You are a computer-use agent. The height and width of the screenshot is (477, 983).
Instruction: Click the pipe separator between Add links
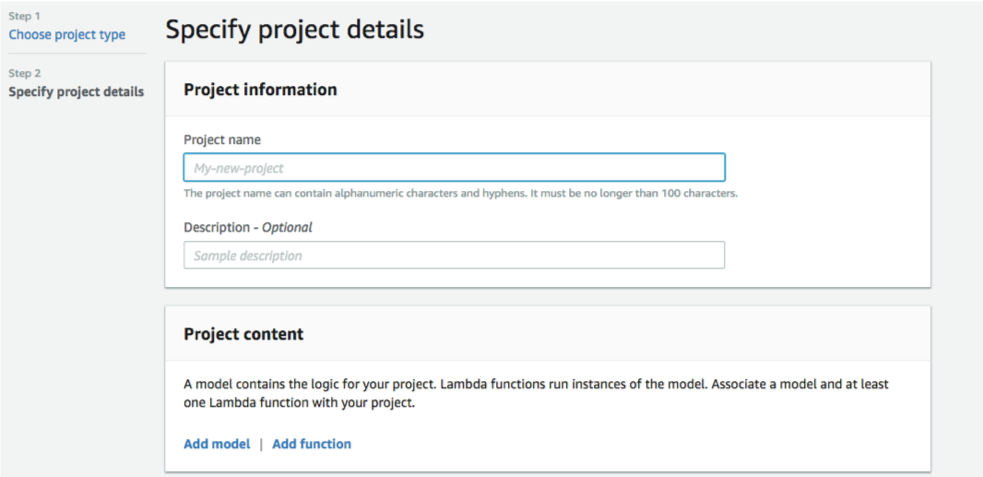point(261,444)
